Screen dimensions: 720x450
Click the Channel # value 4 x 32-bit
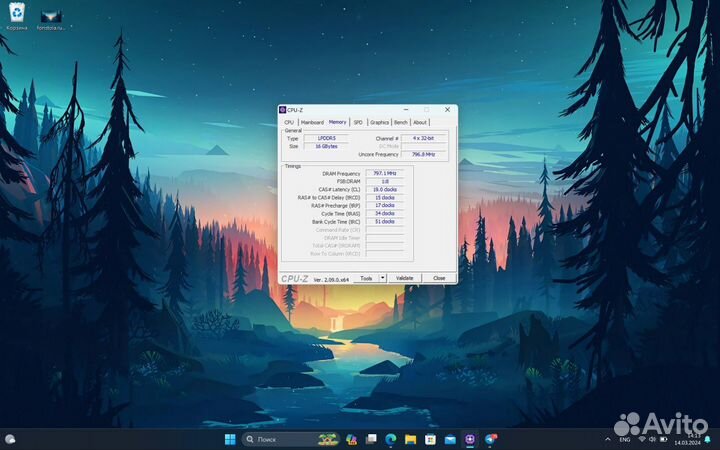click(x=423, y=138)
